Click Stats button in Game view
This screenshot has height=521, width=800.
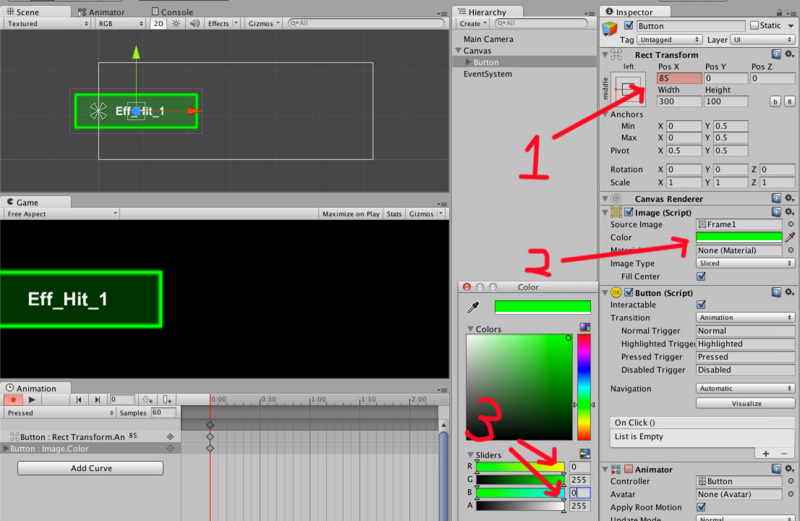click(394, 214)
